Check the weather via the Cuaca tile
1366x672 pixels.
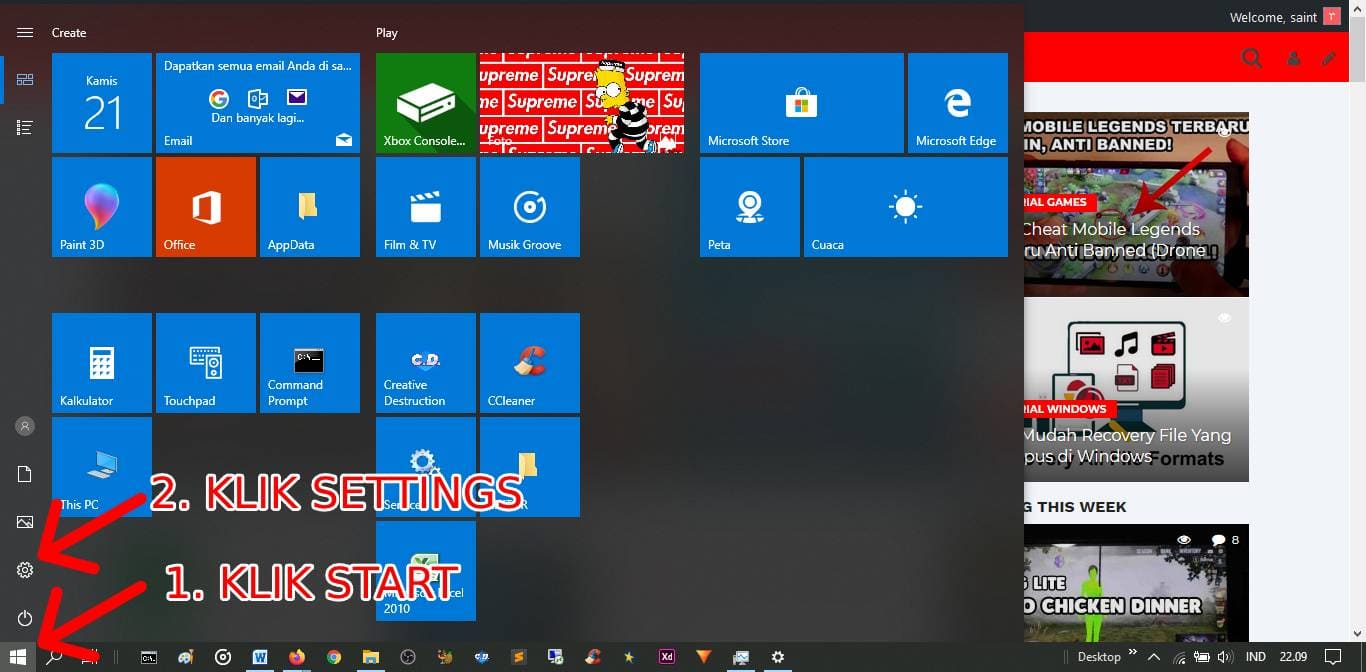click(x=904, y=206)
